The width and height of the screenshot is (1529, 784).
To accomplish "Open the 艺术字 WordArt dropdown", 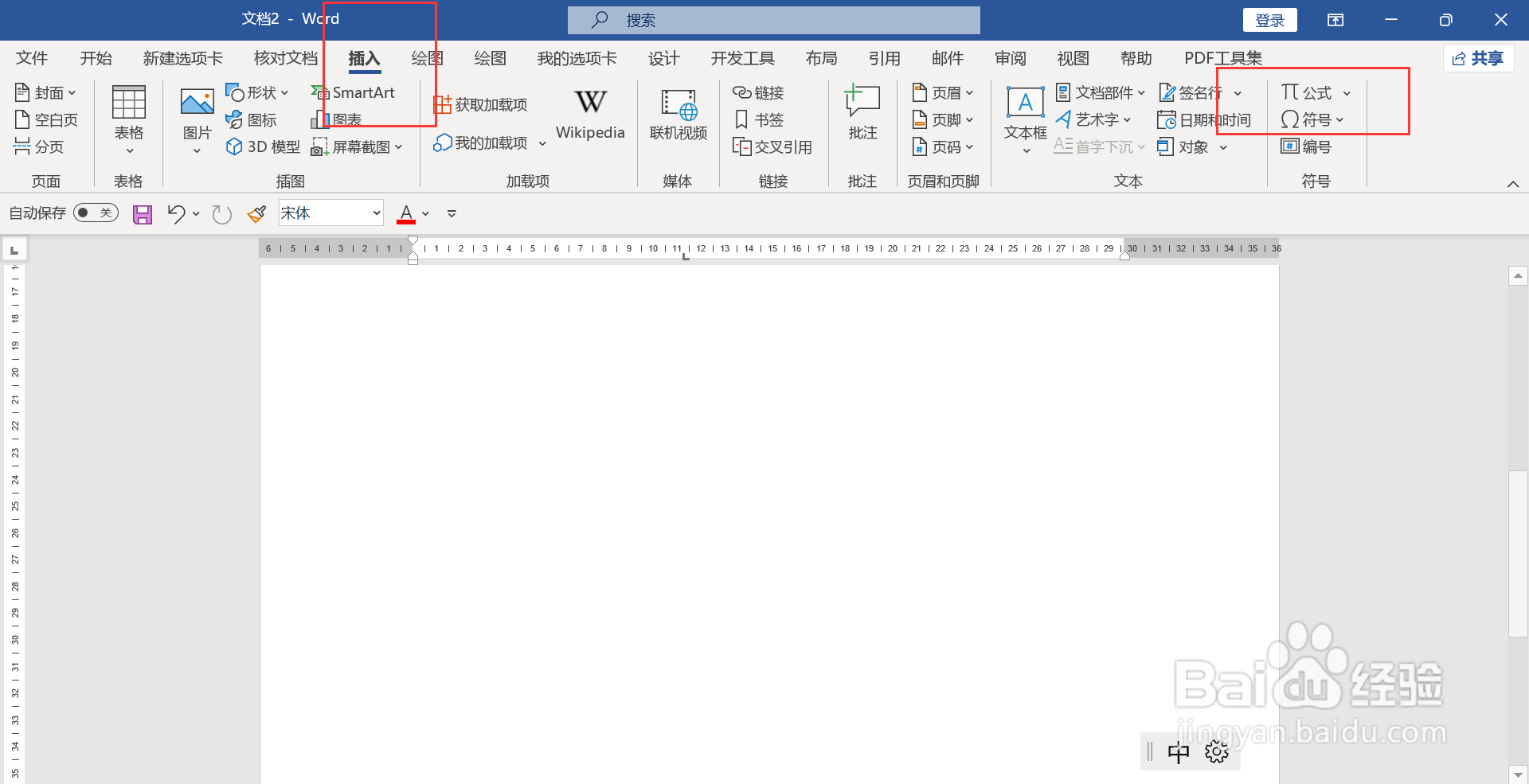I will (1093, 120).
